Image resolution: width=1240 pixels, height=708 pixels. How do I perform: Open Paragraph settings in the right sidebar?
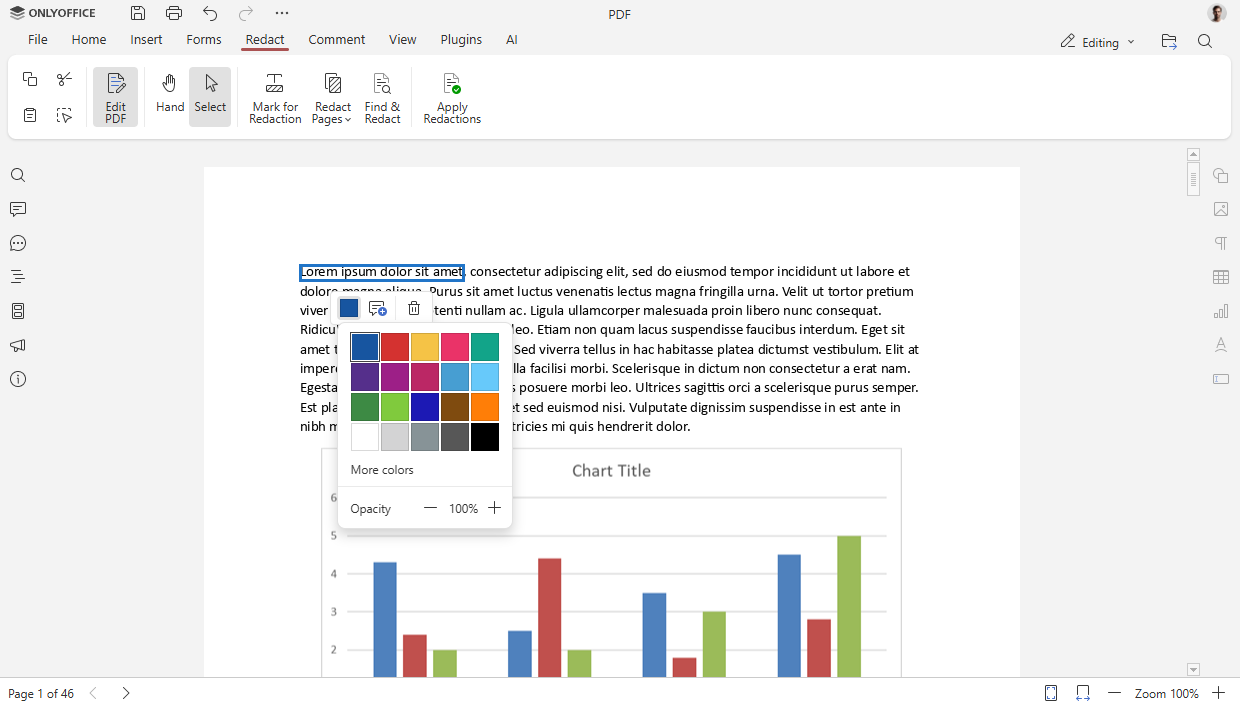(1221, 243)
